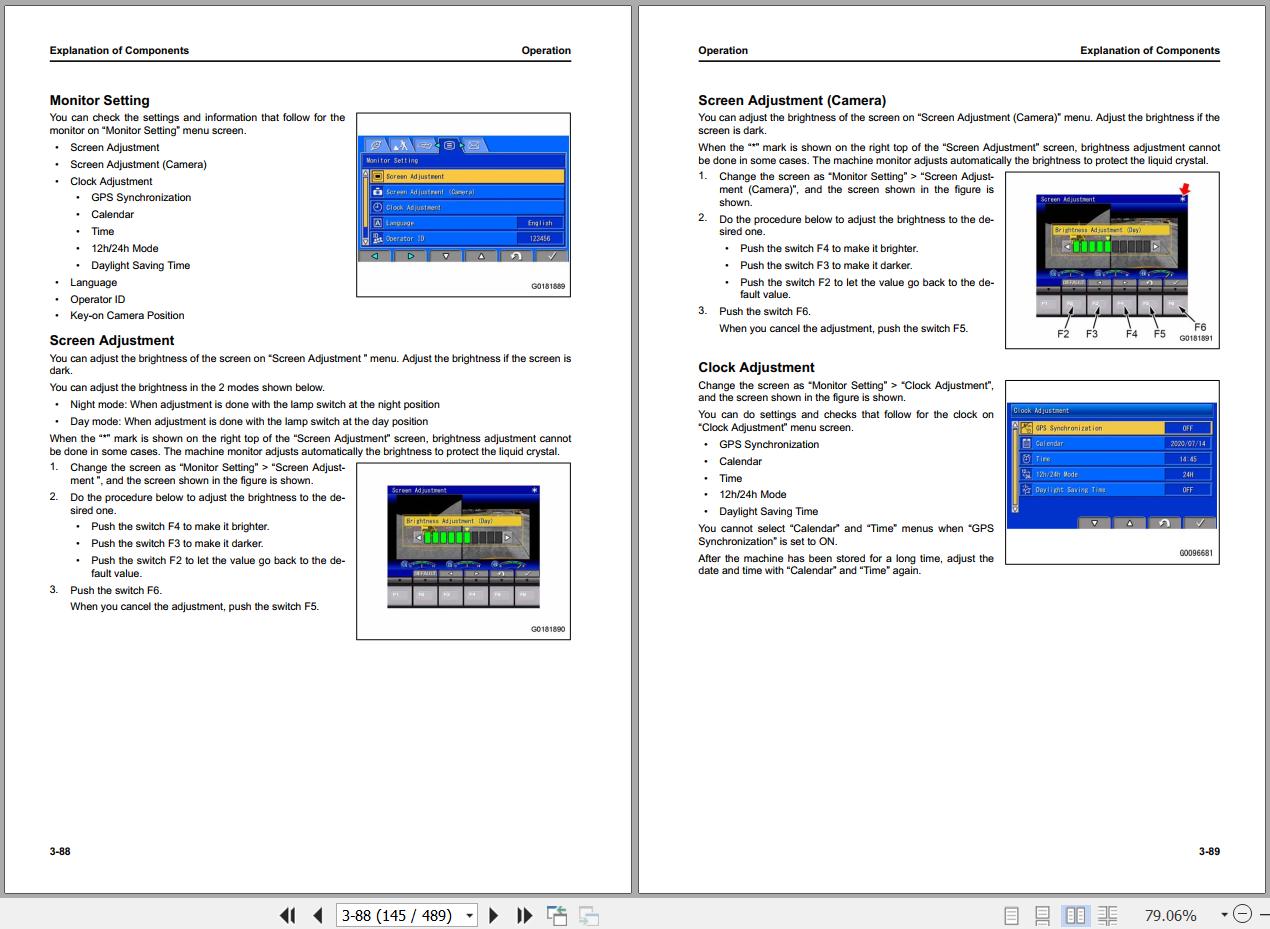This screenshot has height=929, width=1270.
Task: Click the 'GPS Synchronization' bullet on left page
Action: [x=141, y=197]
